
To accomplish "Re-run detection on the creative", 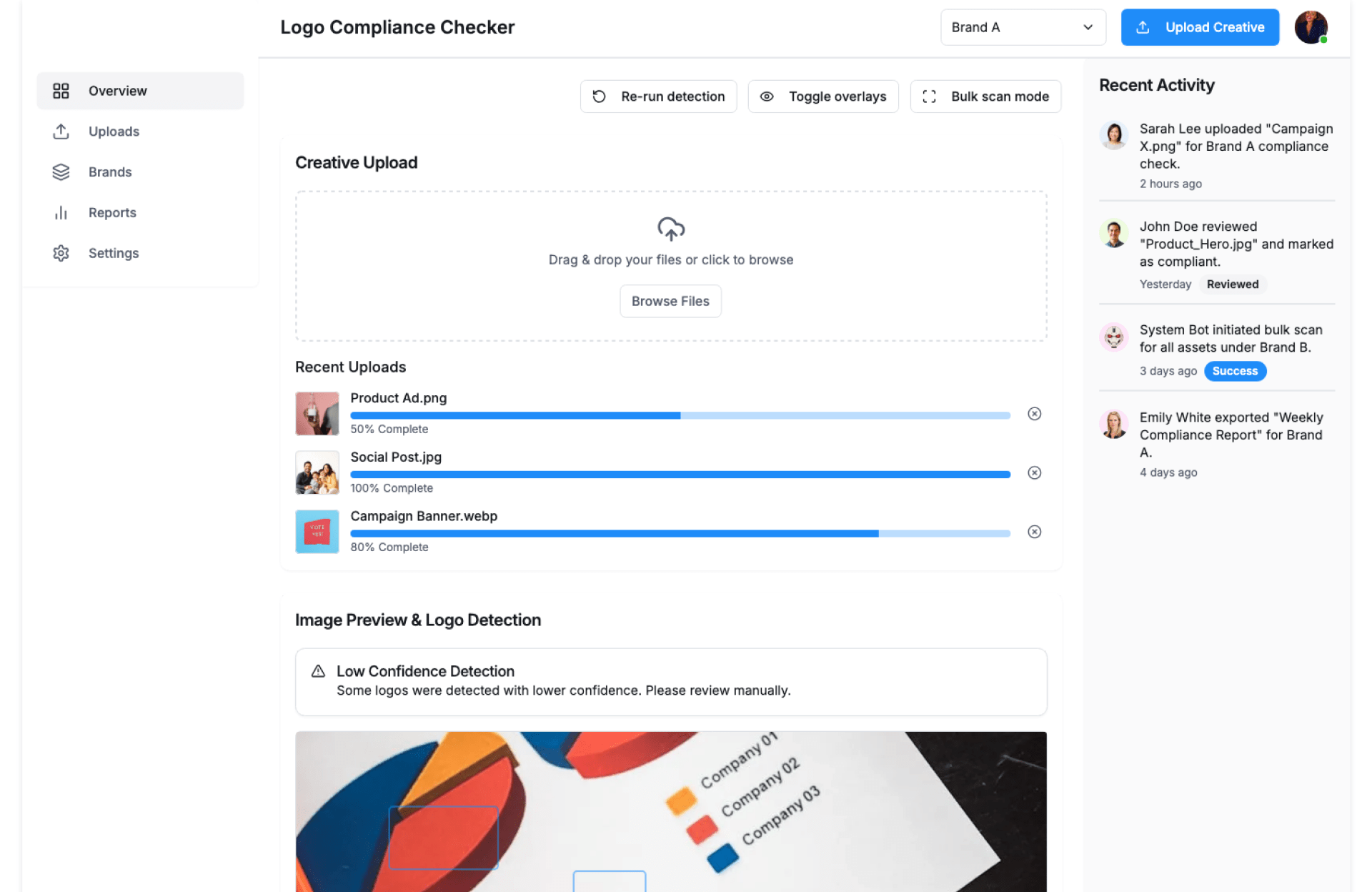I will [x=658, y=96].
